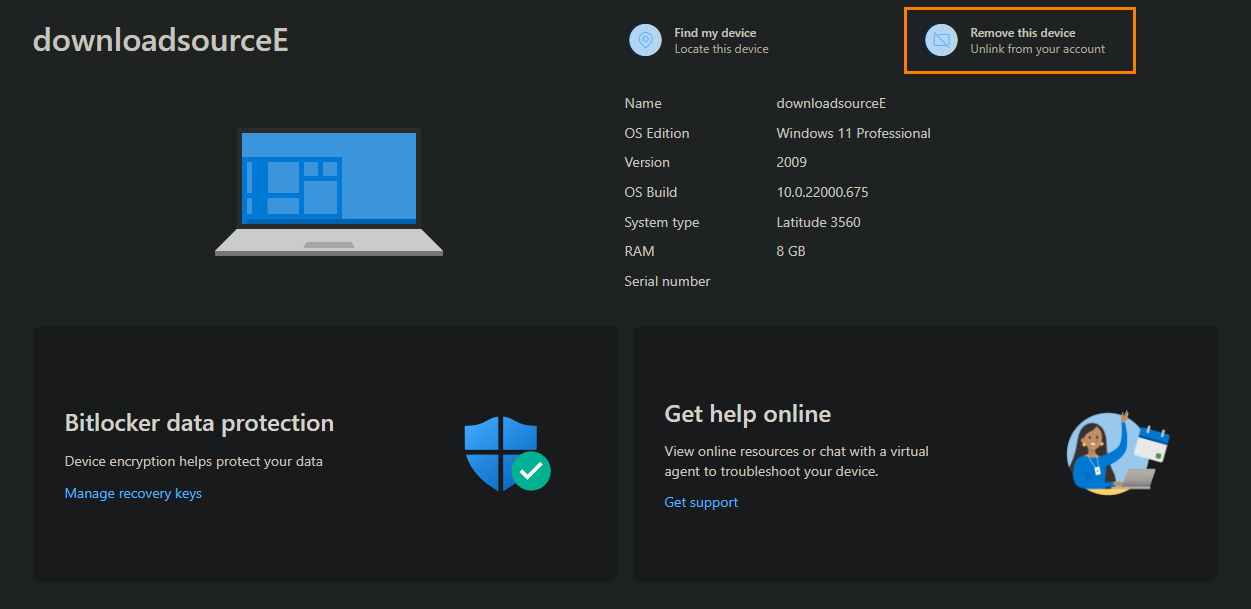Click the Get help online heading
Image resolution: width=1251 pixels, height=609 pixels.
tap(748, 414)
